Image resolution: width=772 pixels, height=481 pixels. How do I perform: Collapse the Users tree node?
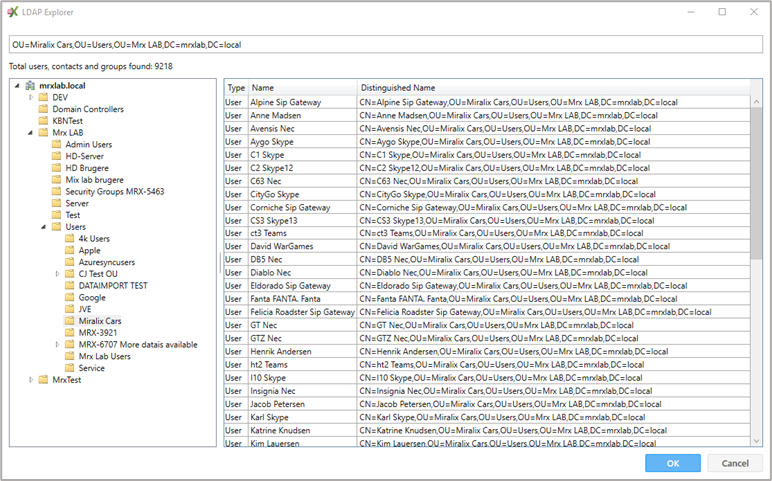(x=43, y=227)
